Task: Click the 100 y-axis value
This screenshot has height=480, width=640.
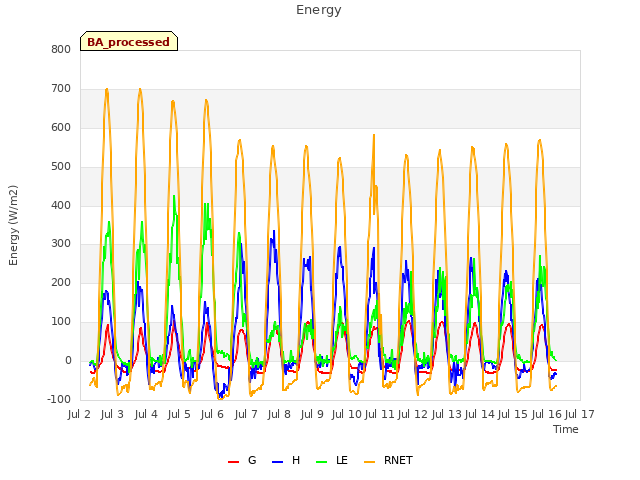Action: point(61,322)
